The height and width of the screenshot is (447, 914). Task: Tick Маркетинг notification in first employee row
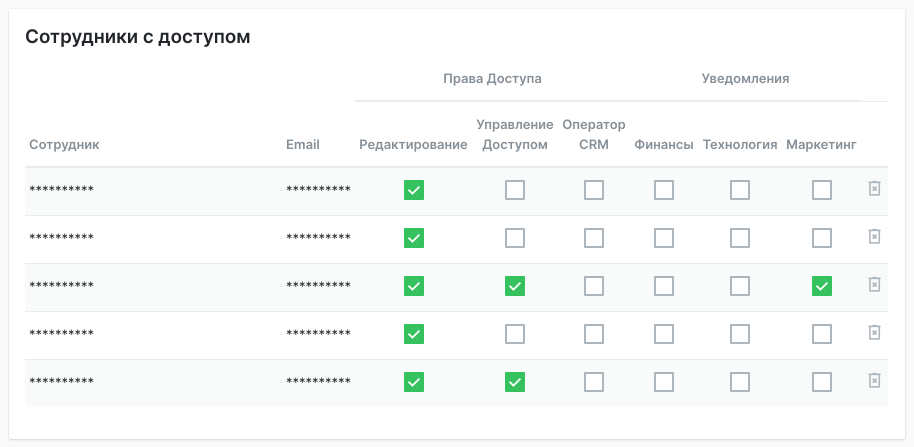tap(822, 190)
